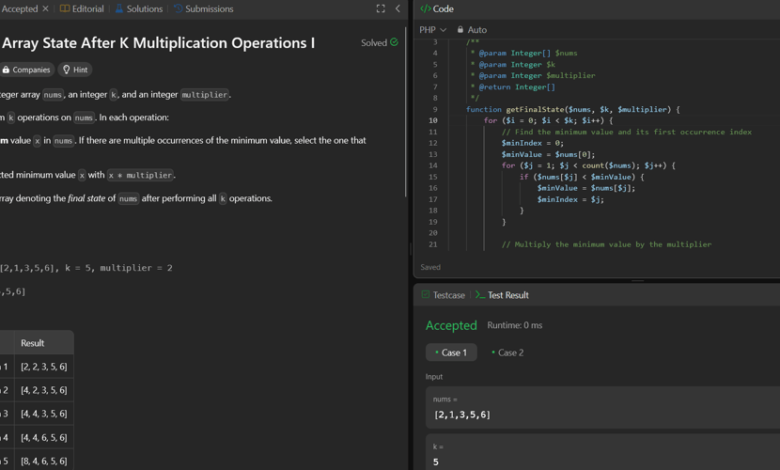Click the '$minIndex = $j;' code line

[x=570, y=199]
